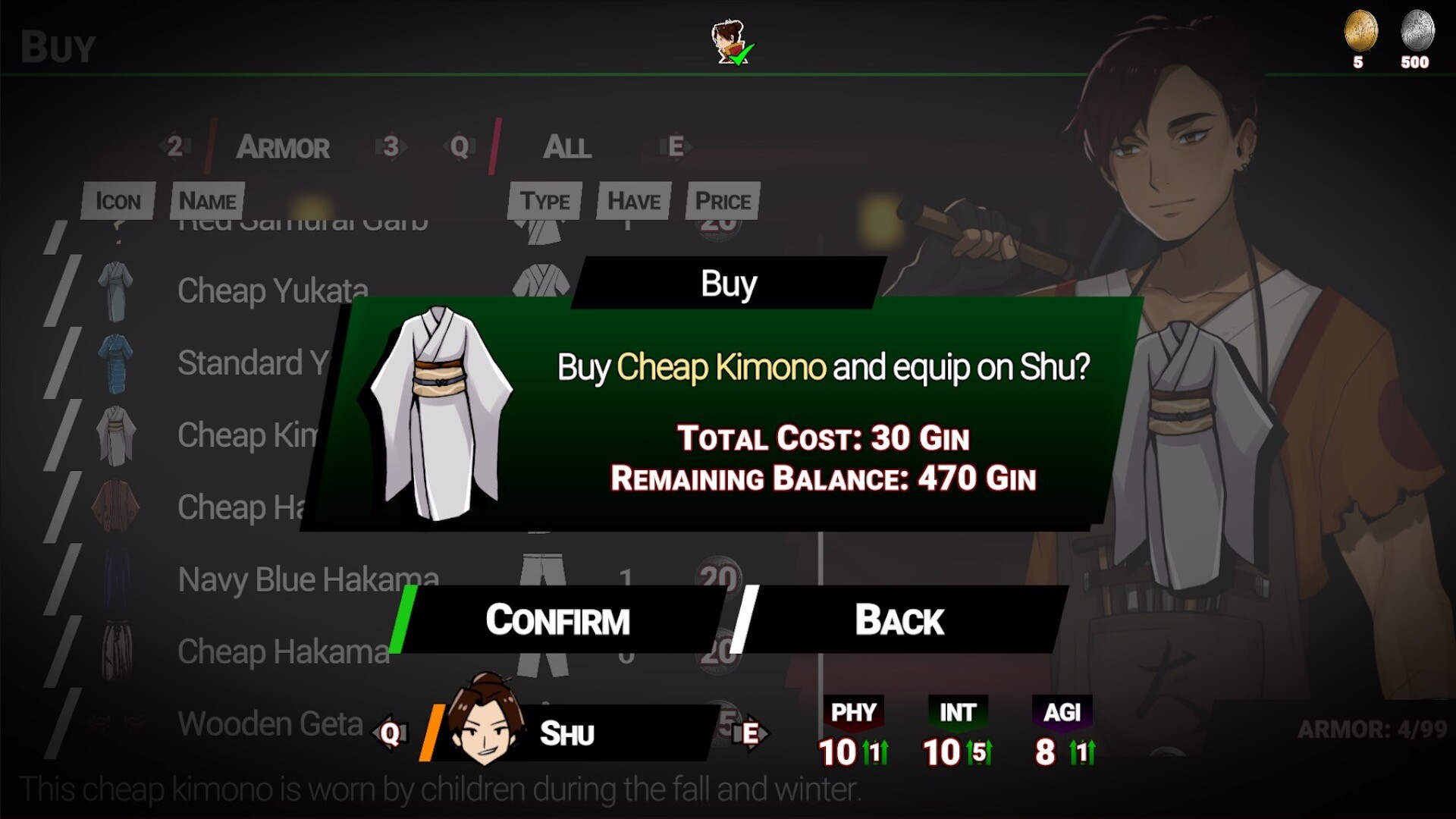Sort list by Price column header

(x=723, y=201)
